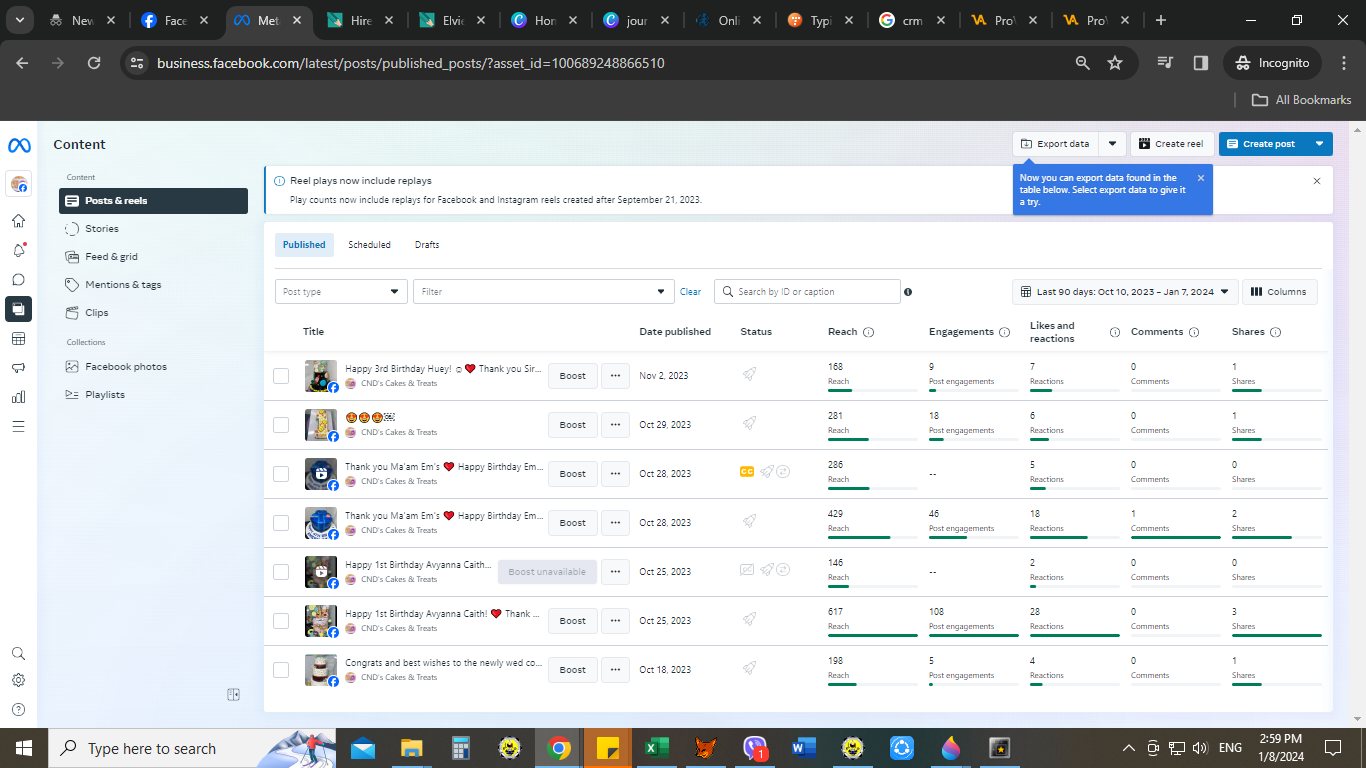Click the Create reel button
Viewport: 1366px width, 768px height.
point(1172,144)
